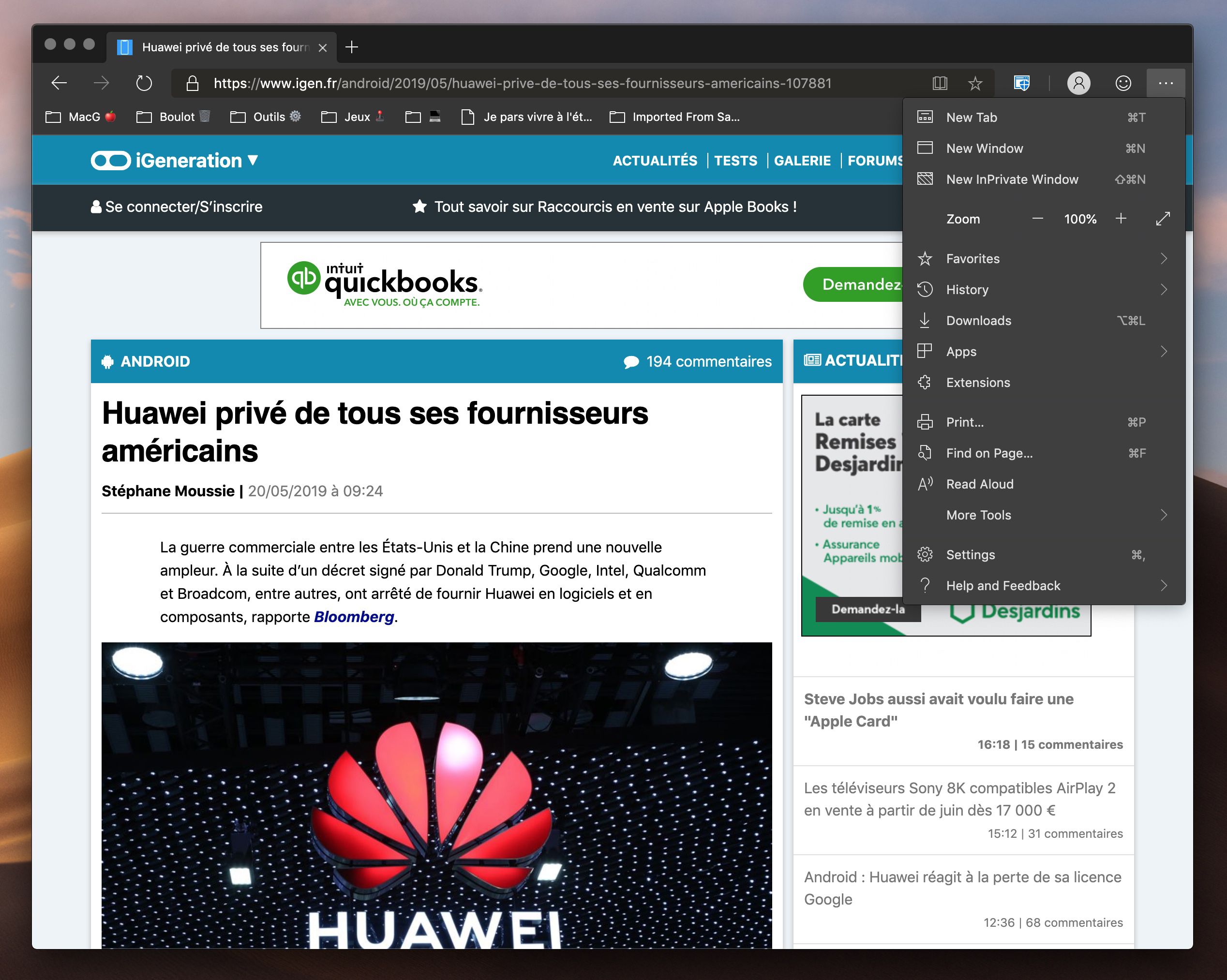
Task: Open Huawei réagit licence Google article
Action: coord(962,888)
